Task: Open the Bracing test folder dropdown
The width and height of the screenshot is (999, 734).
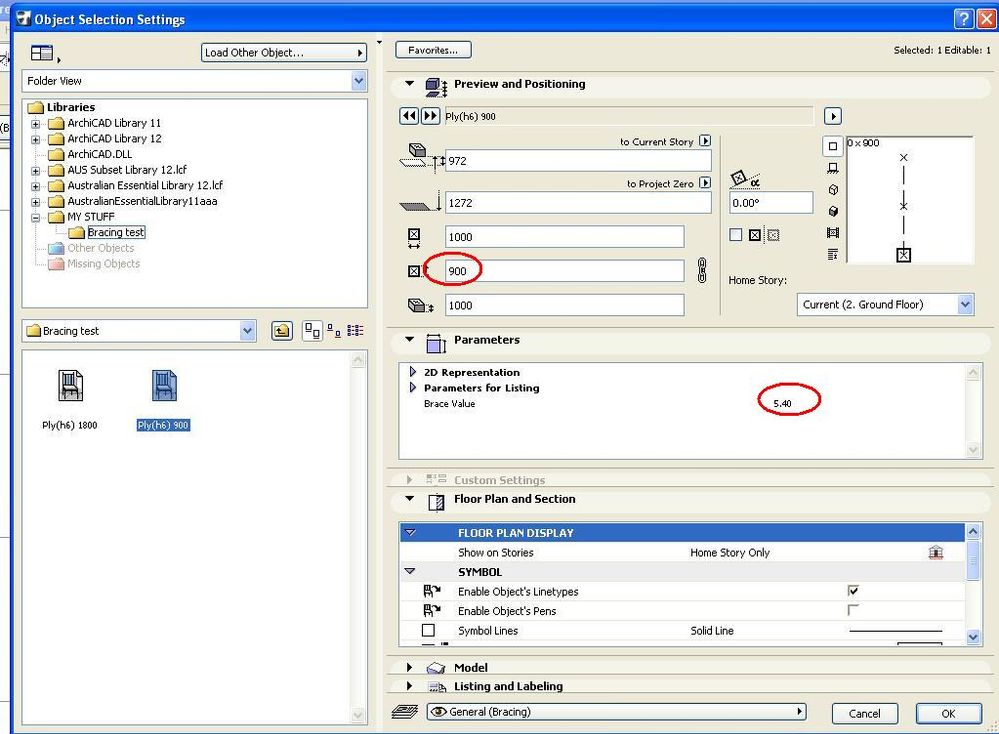Action: click(247, 331)
